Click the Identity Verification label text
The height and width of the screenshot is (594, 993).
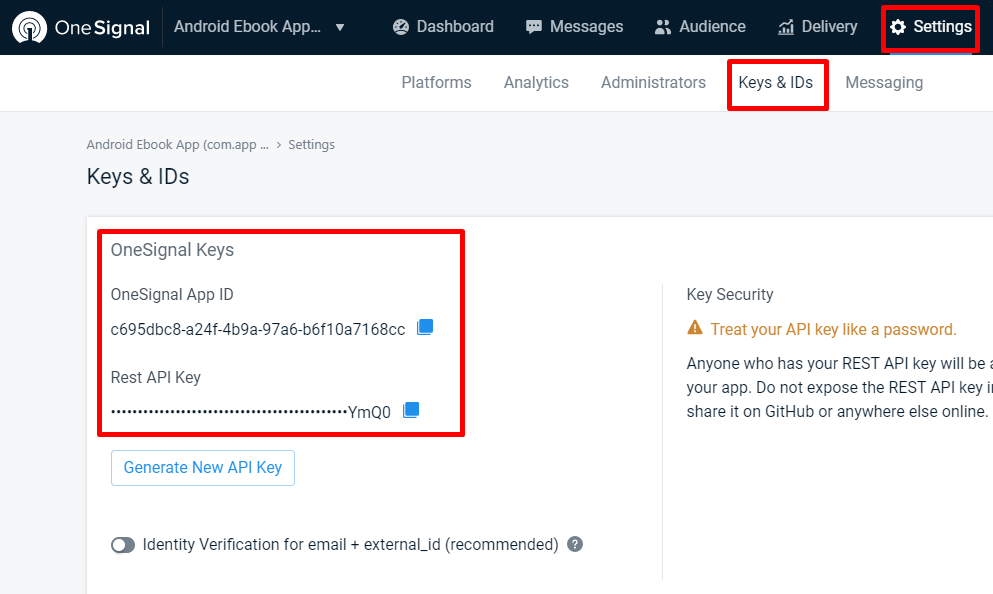351,545
